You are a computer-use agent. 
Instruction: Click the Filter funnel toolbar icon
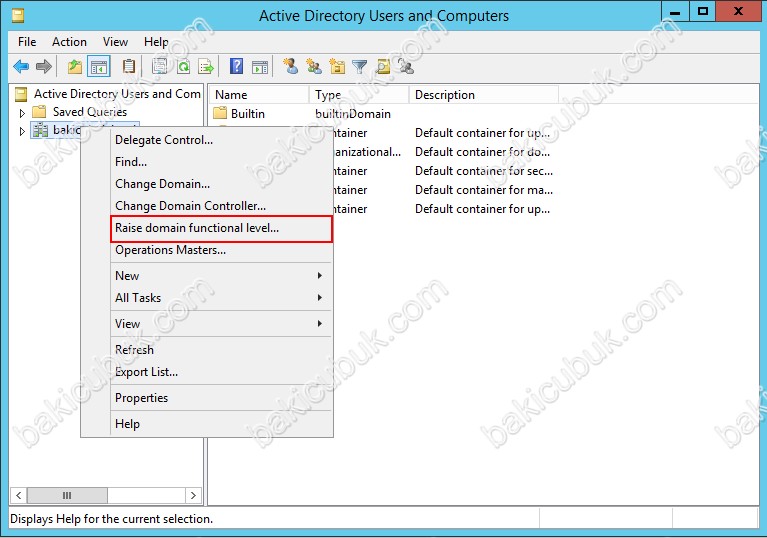coord(360,67)
